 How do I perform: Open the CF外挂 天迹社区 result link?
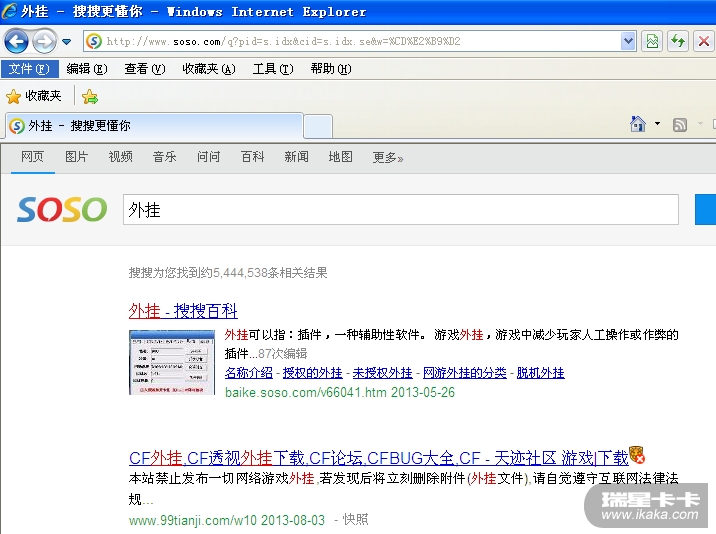pos(379,458)
